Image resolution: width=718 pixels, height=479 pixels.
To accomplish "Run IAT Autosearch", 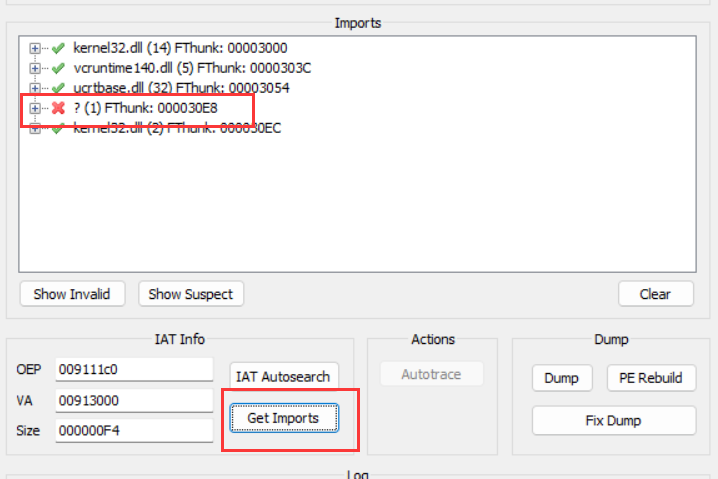I will 282,377.
